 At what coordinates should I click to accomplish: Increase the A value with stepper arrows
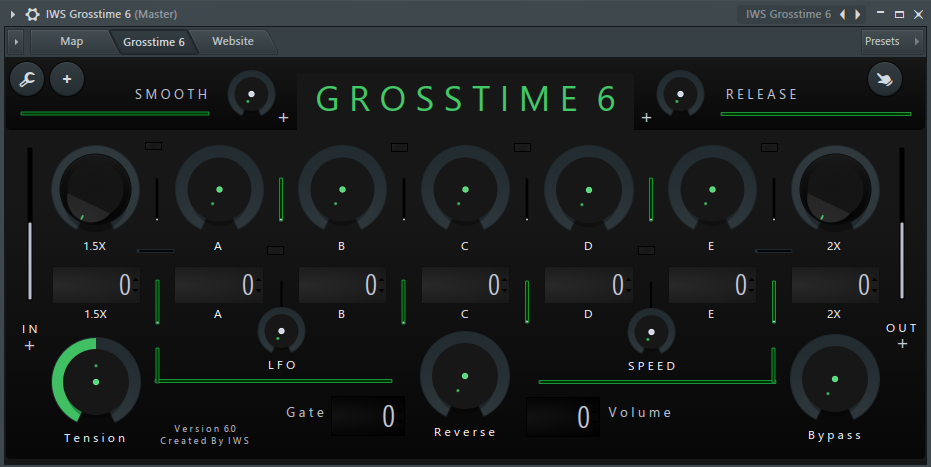click(258, 280)
